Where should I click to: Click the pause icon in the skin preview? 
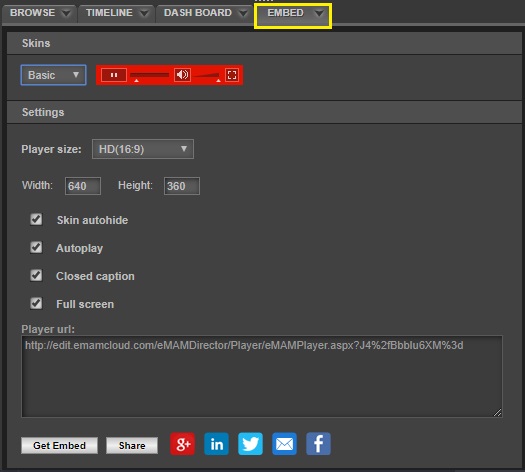(114, 75)
